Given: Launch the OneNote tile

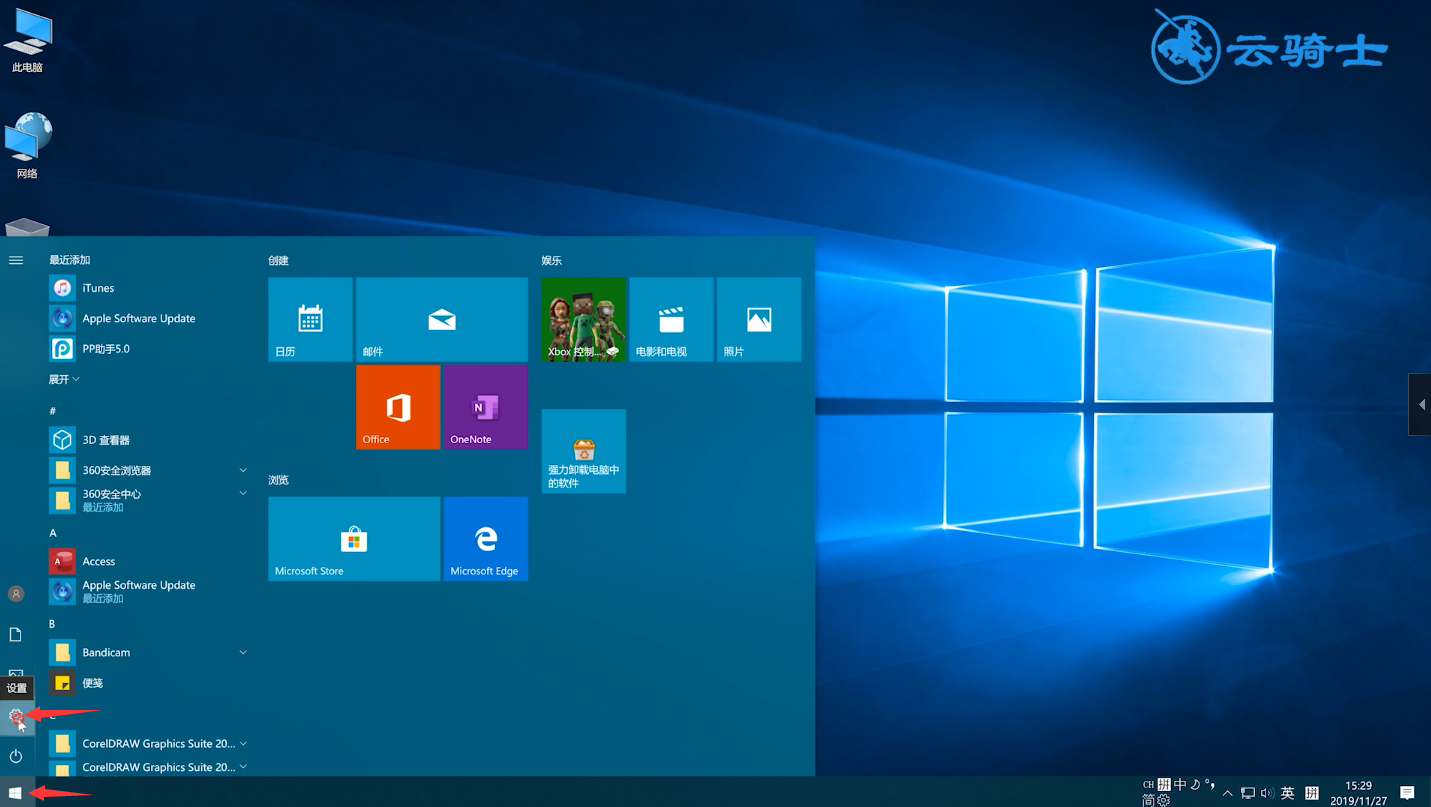Looking at the screenshot, I should (x=486, y=407).
